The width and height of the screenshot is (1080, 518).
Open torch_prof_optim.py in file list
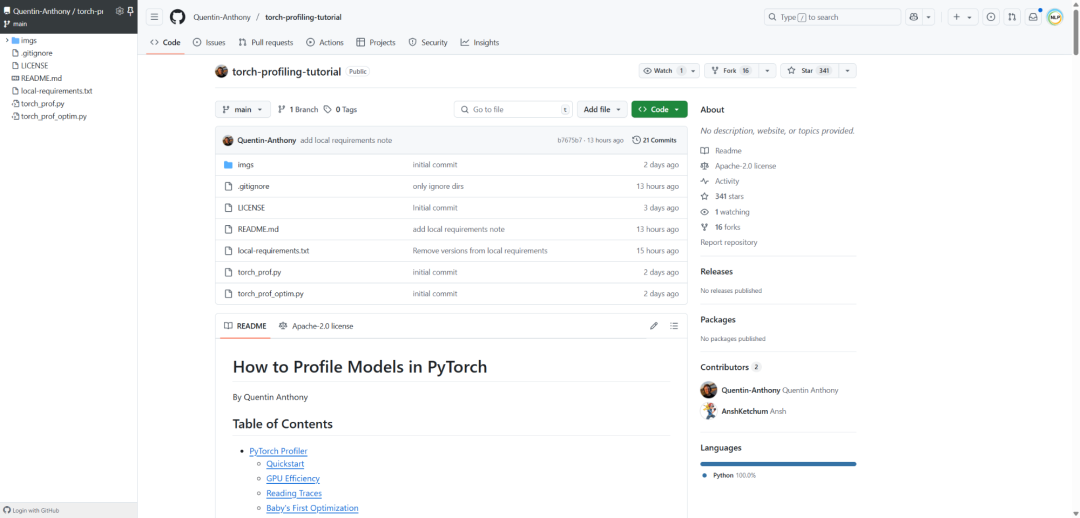coord(271,293)
